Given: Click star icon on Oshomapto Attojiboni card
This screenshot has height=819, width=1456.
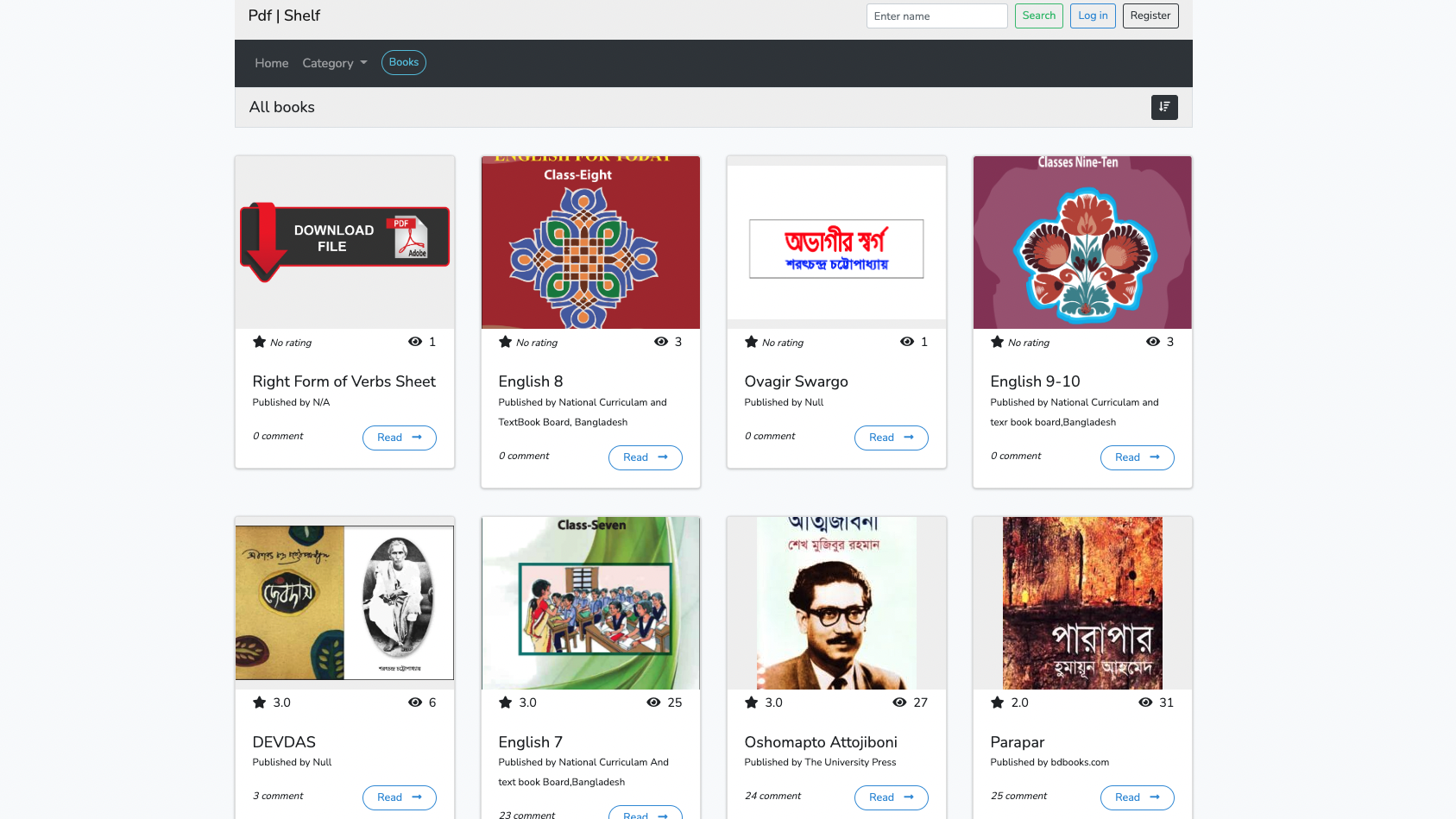Looking at the screenshot, I should 751,702.
